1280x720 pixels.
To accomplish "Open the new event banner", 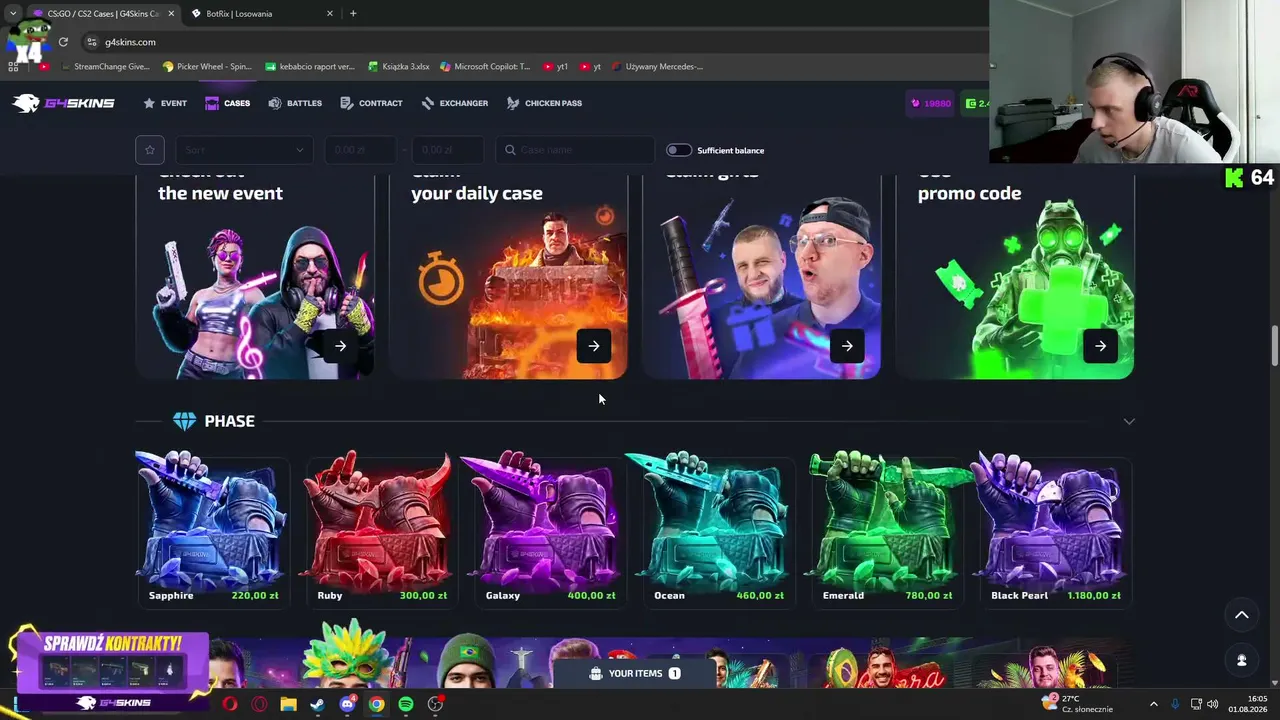I will pos(255,277).
